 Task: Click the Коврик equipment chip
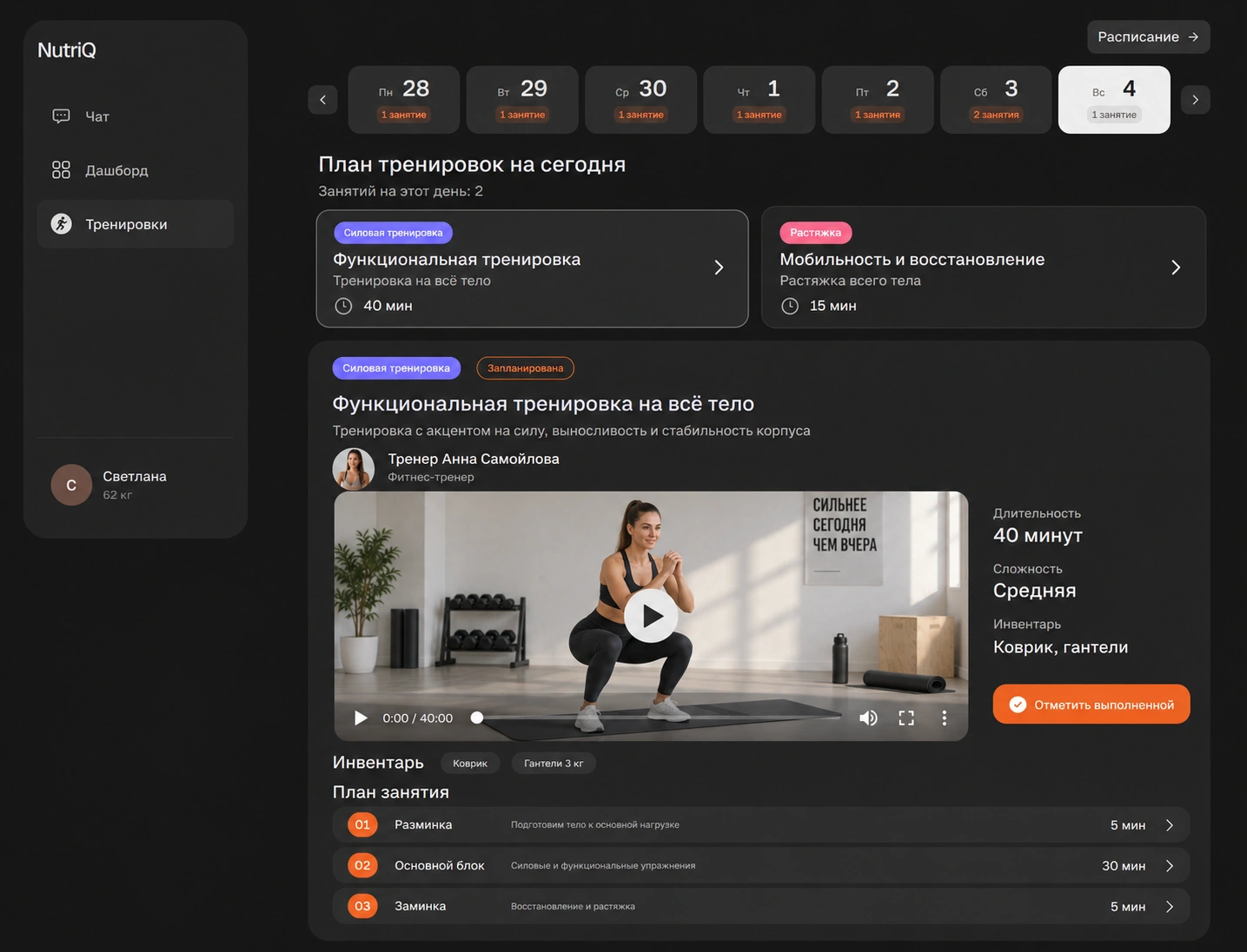pyautogui.click(x=470, y=764)
